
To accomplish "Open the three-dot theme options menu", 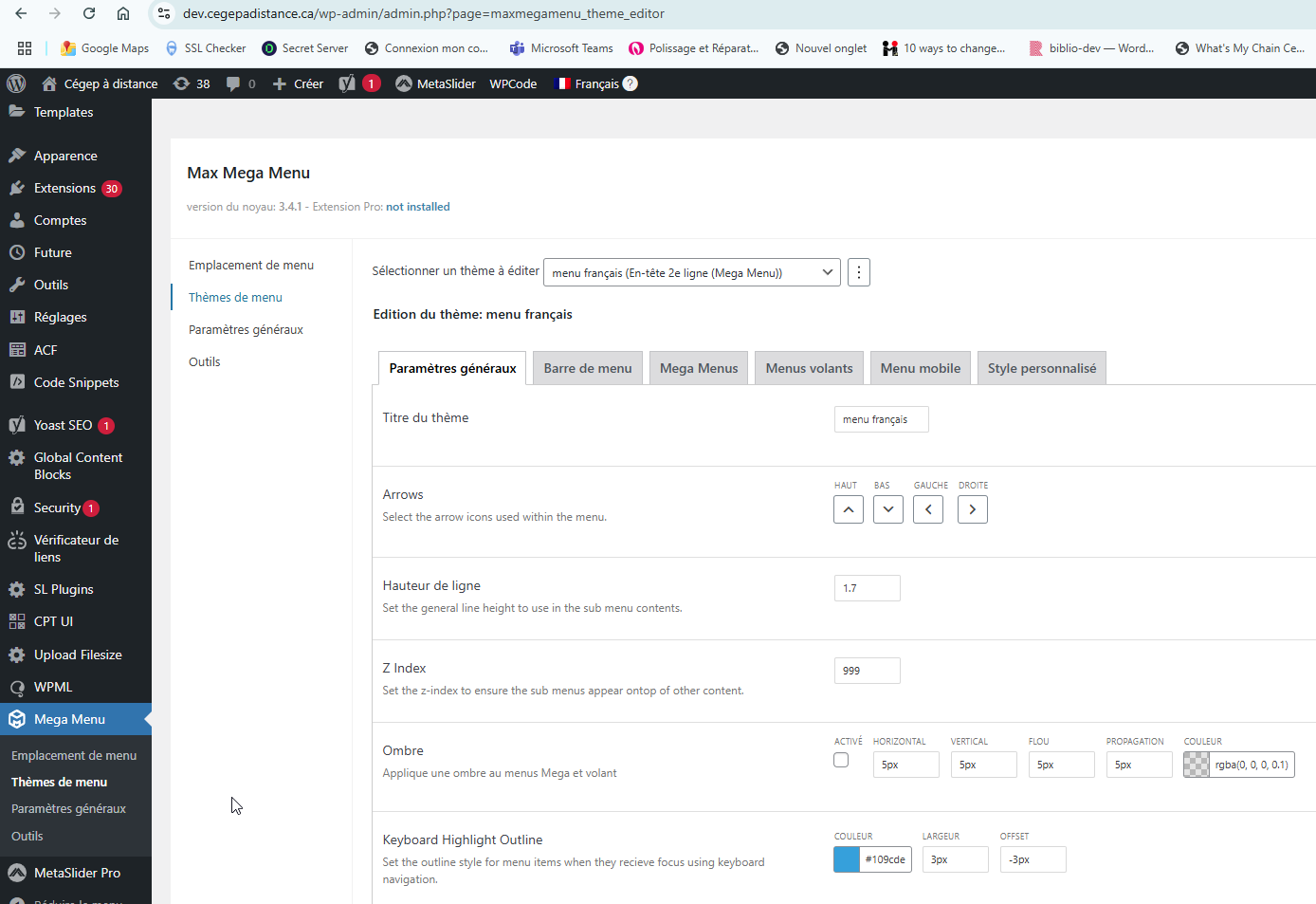I will [859, 272].
